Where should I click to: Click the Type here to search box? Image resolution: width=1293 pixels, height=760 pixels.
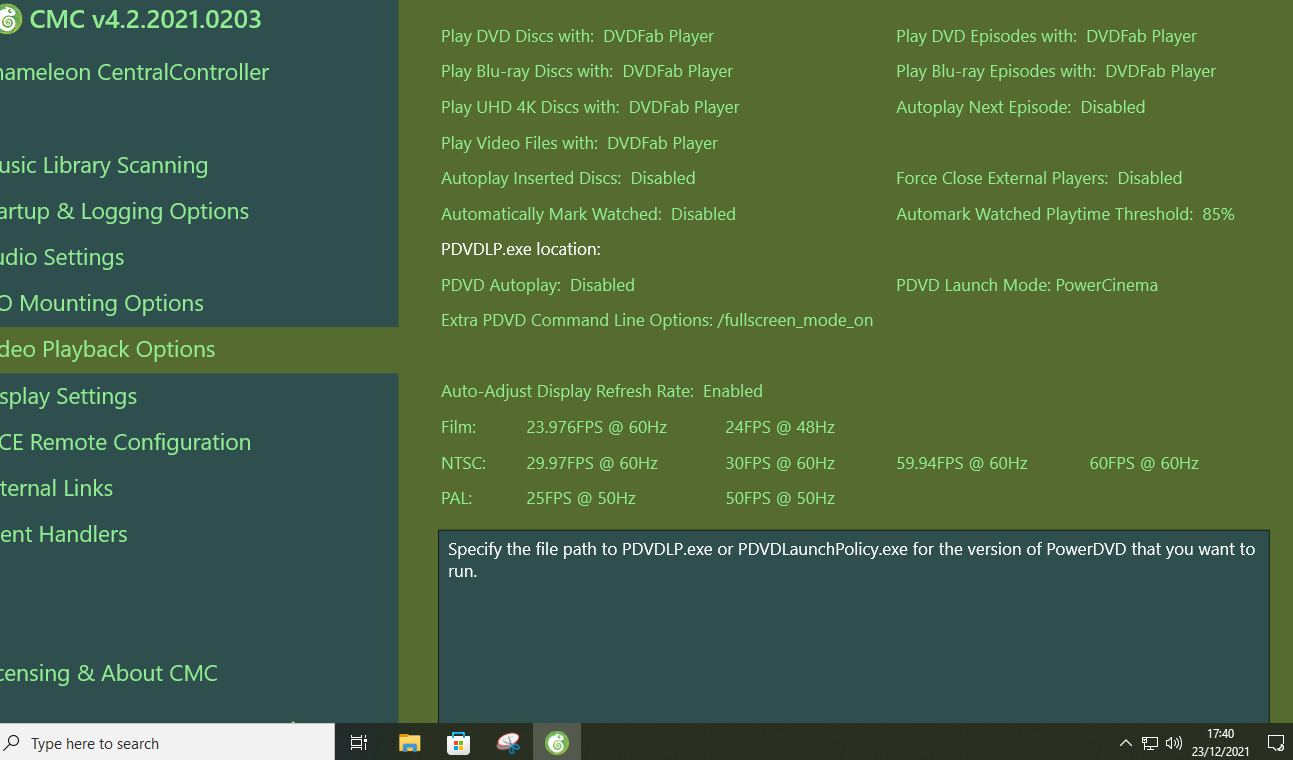(x=167, y=743)
